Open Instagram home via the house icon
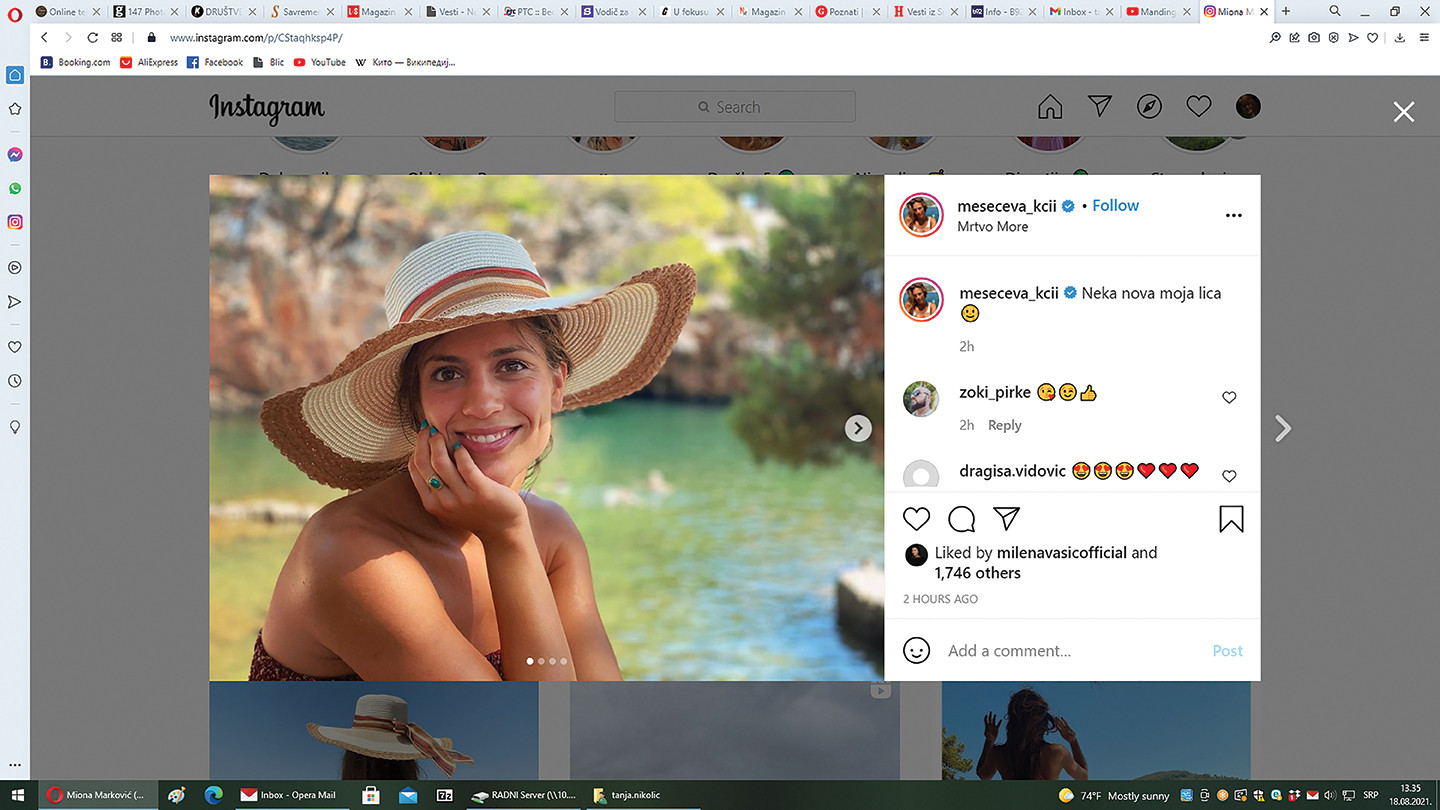The height and width of the screenshot is (810, 1440). [1050, 107]
